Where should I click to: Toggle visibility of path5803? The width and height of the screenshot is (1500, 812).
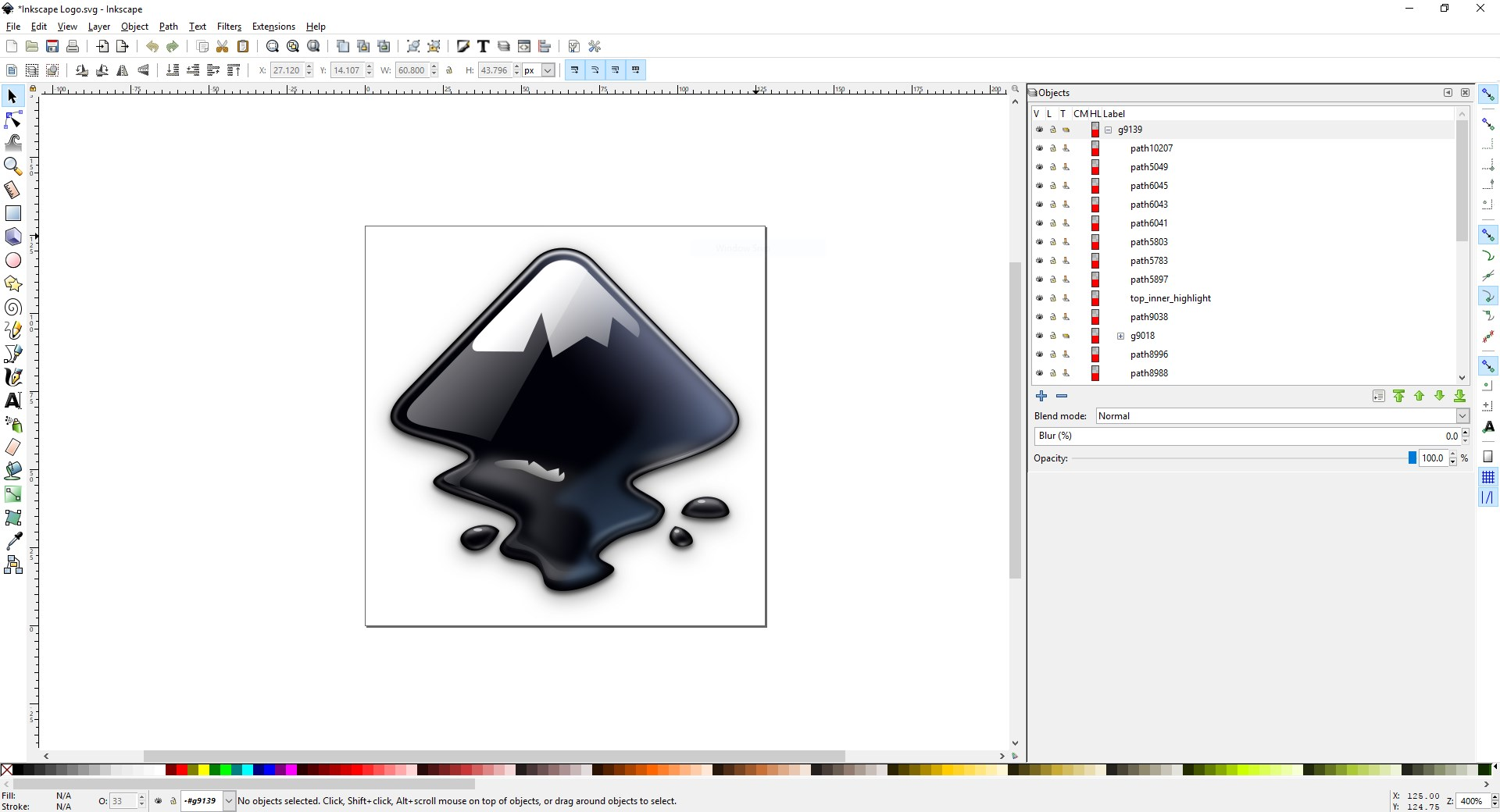point(1039,242)
